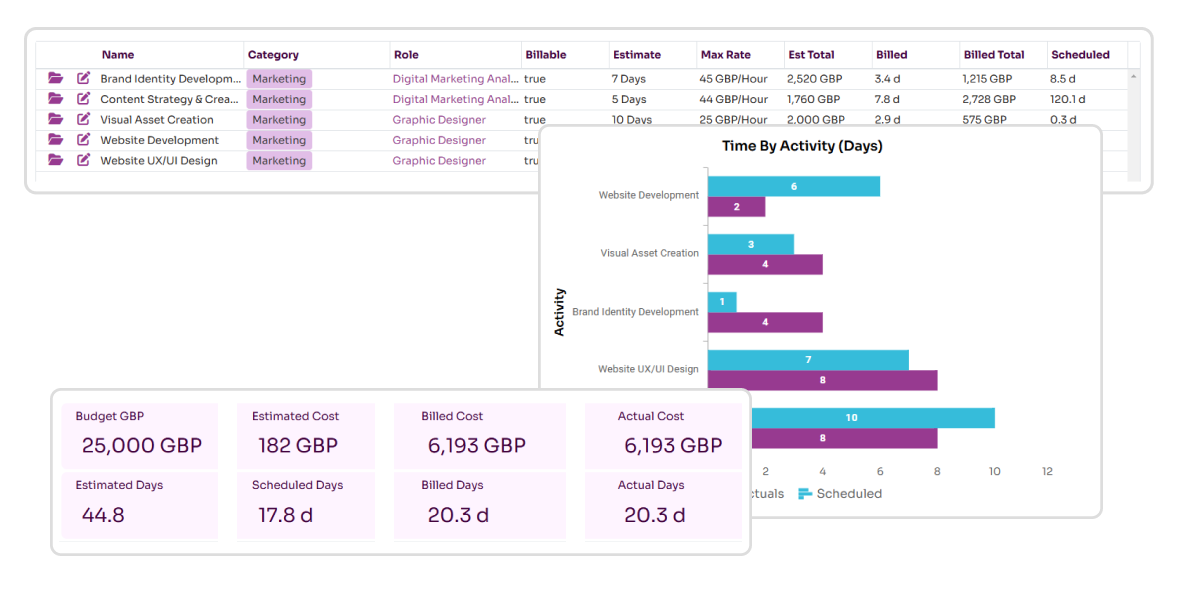Edit the Visual Asset Creation row
The image size is (1178, 610).
point(83,118)
